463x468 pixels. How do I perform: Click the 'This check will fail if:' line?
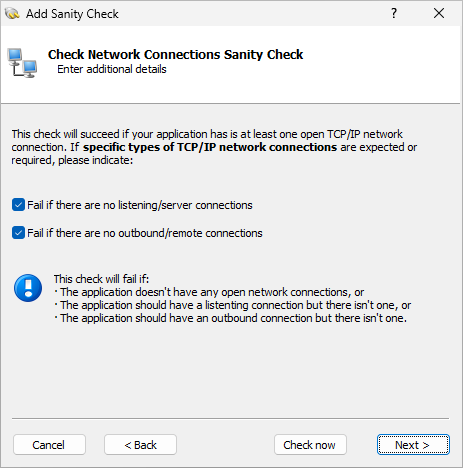(101, 279)
